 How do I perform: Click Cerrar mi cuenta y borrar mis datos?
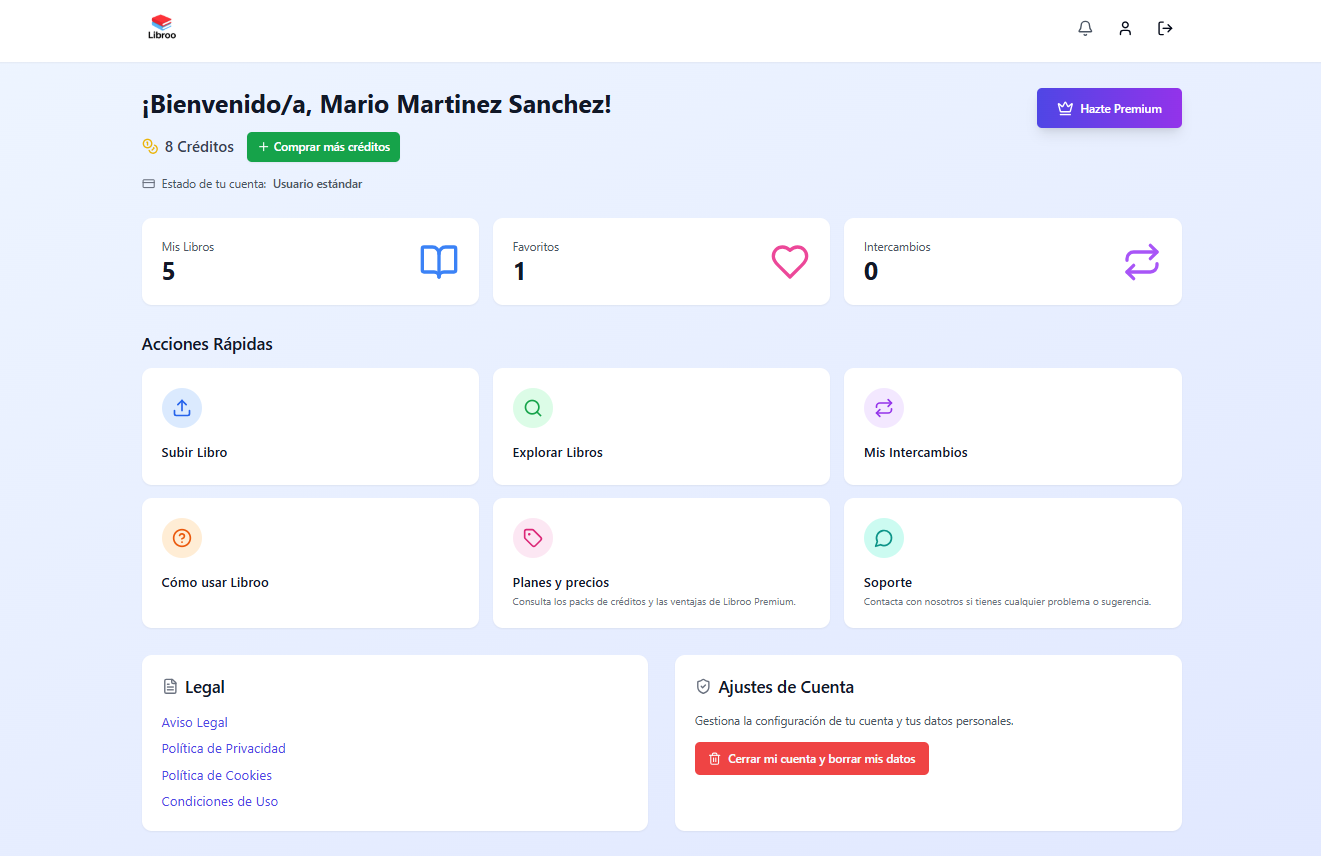coord(811,759)
